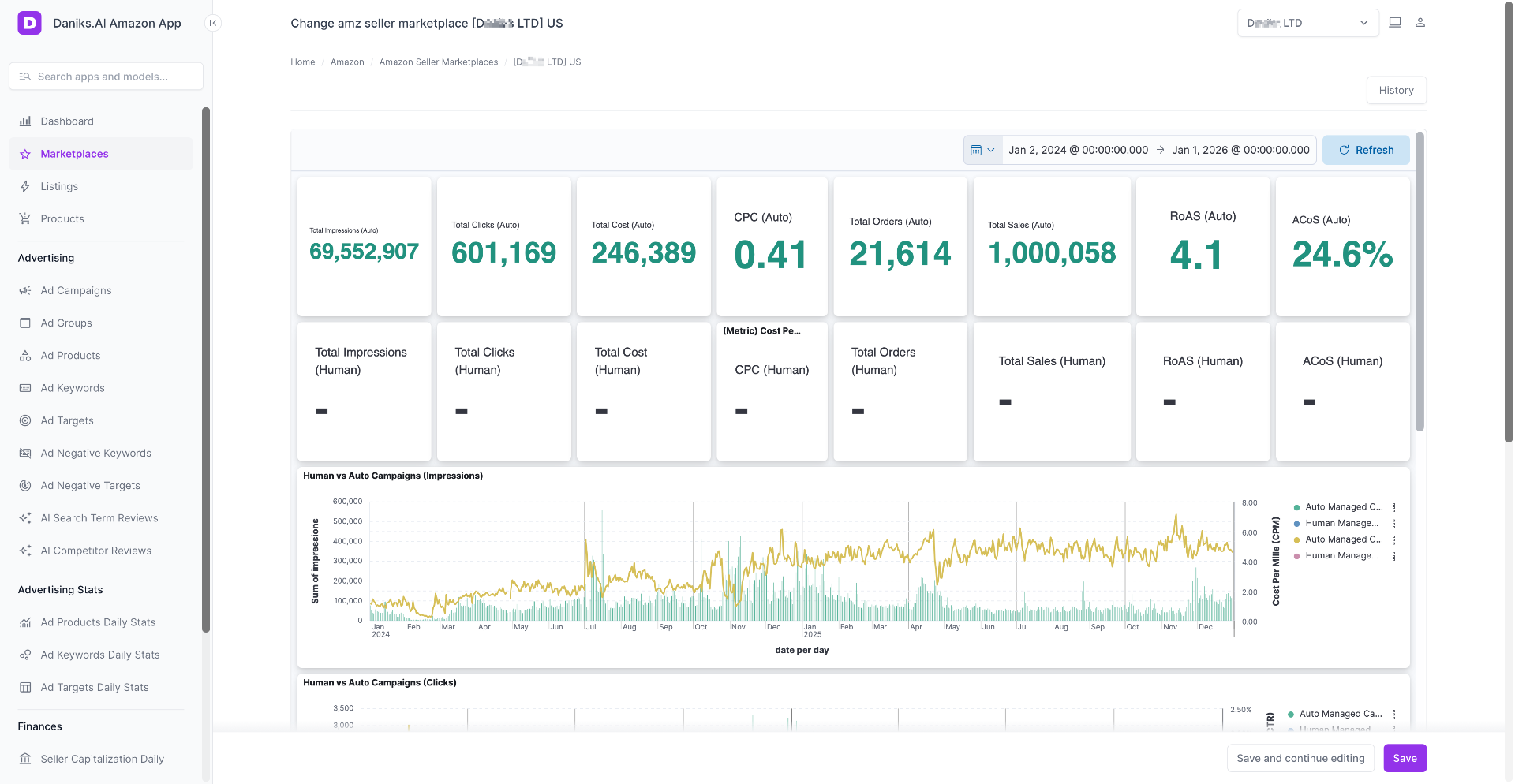Click the Listings lightning bolt icon

pos(25,186)
